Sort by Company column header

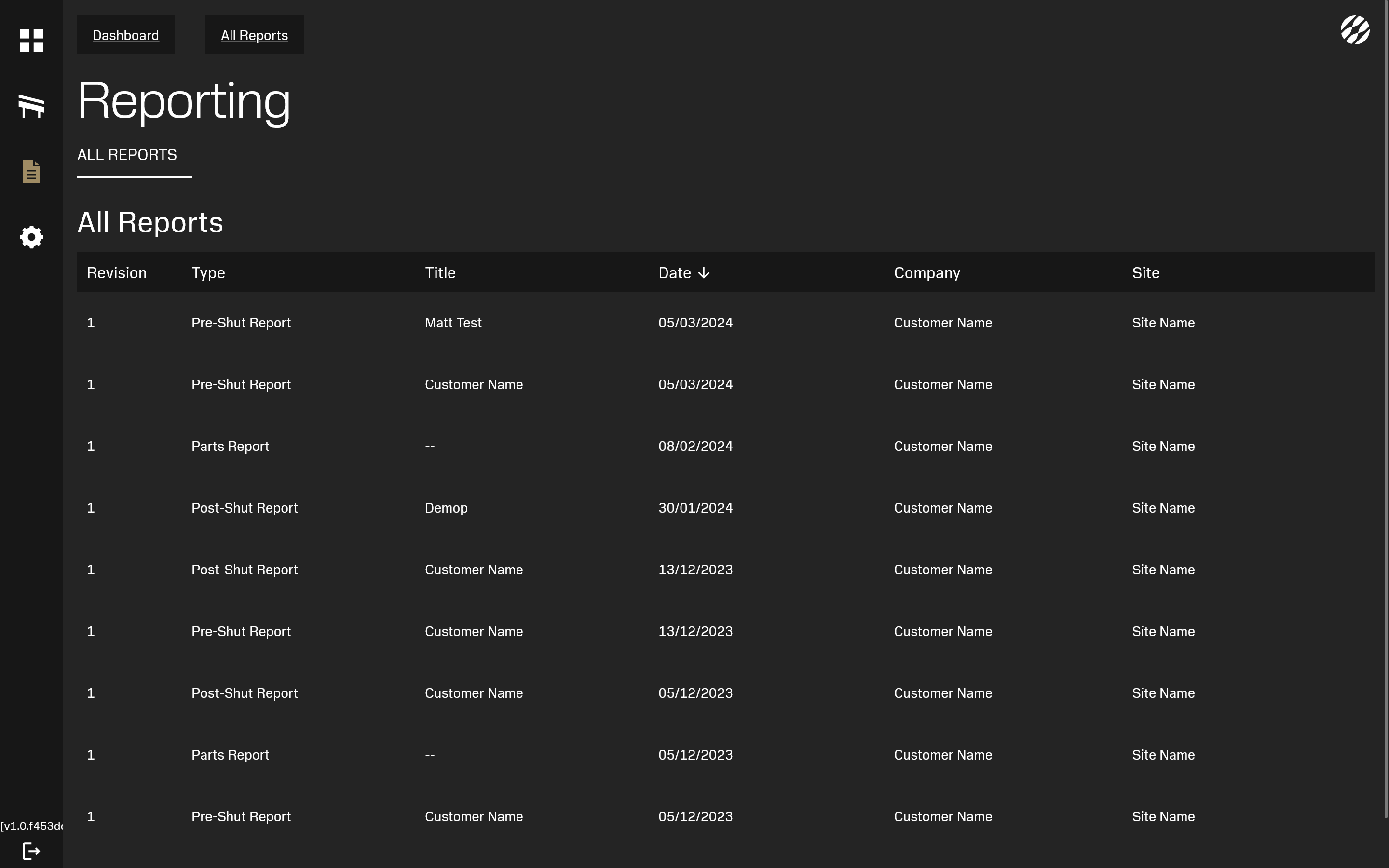click(x=926, y=273)
